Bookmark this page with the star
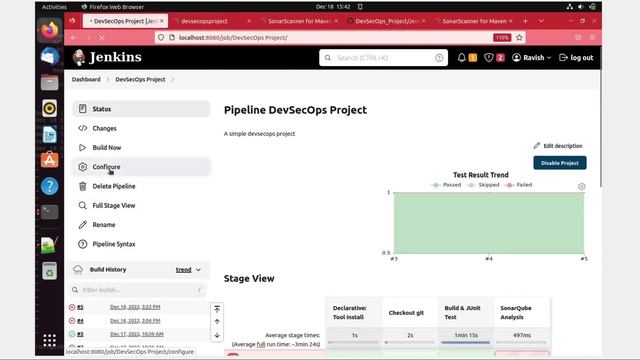The image size is (640, 360). (x=519, y=38)
